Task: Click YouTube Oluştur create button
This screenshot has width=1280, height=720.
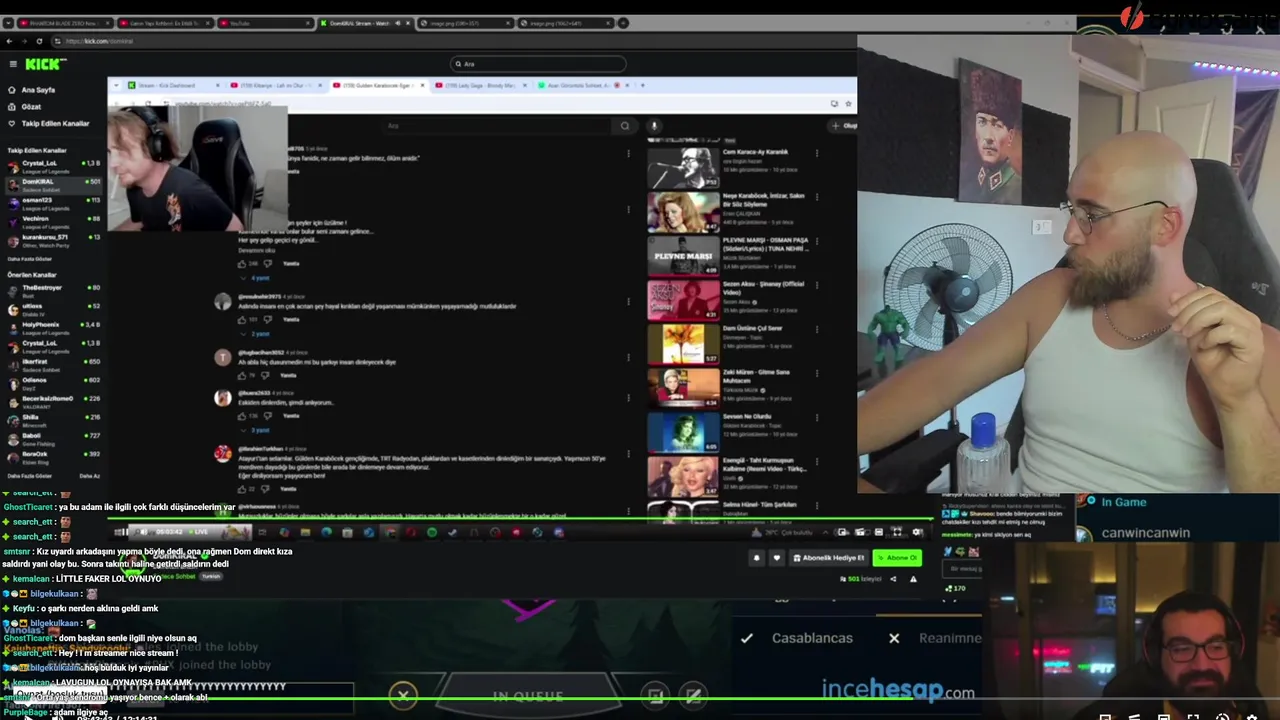Action: click(844, 126)
